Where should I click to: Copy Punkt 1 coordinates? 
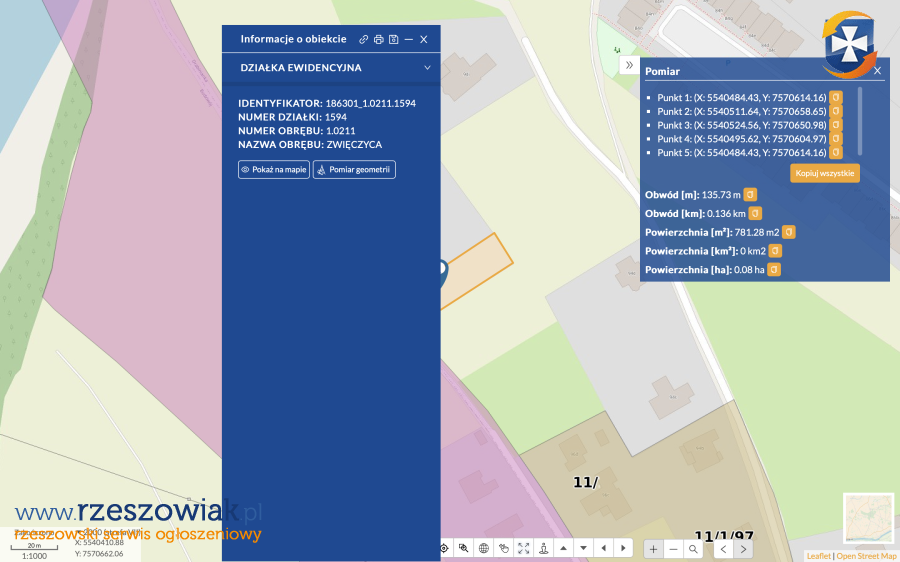[x=836, y=97]
